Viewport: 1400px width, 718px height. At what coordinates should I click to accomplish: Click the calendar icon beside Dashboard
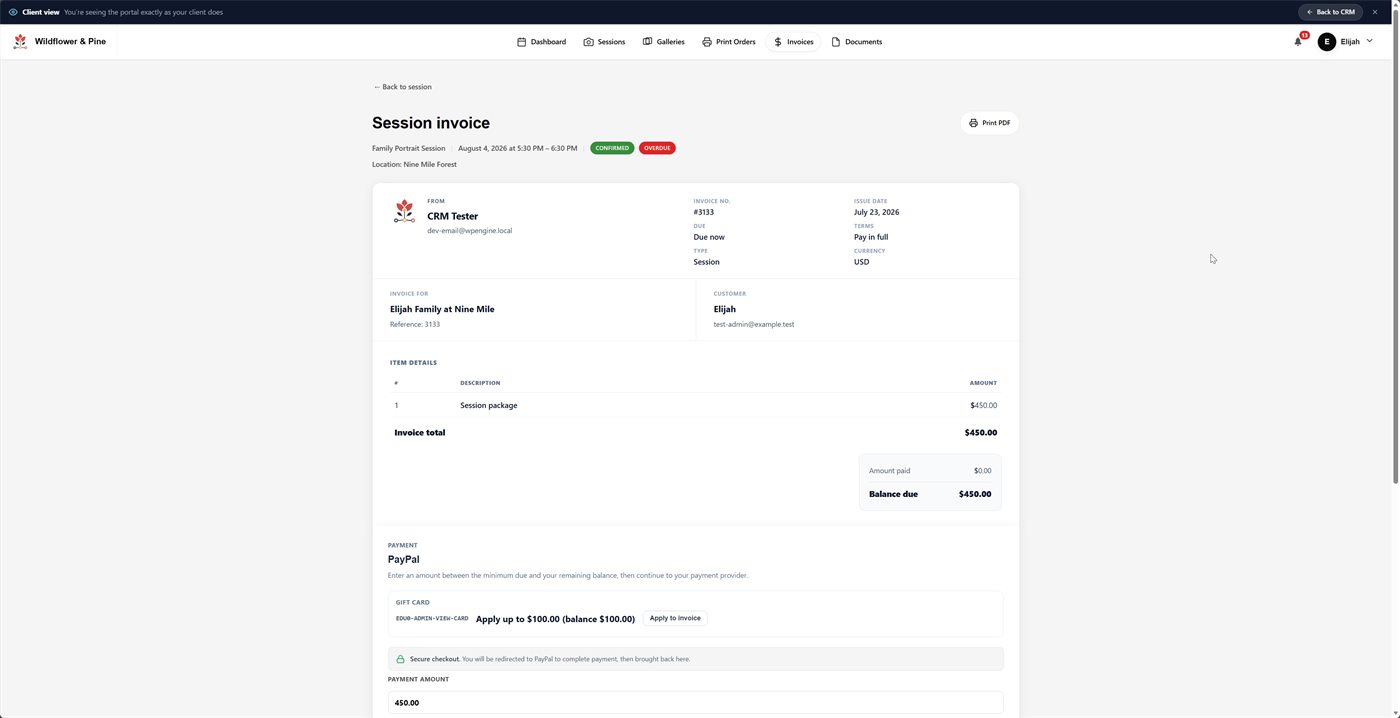coord(521,42)
